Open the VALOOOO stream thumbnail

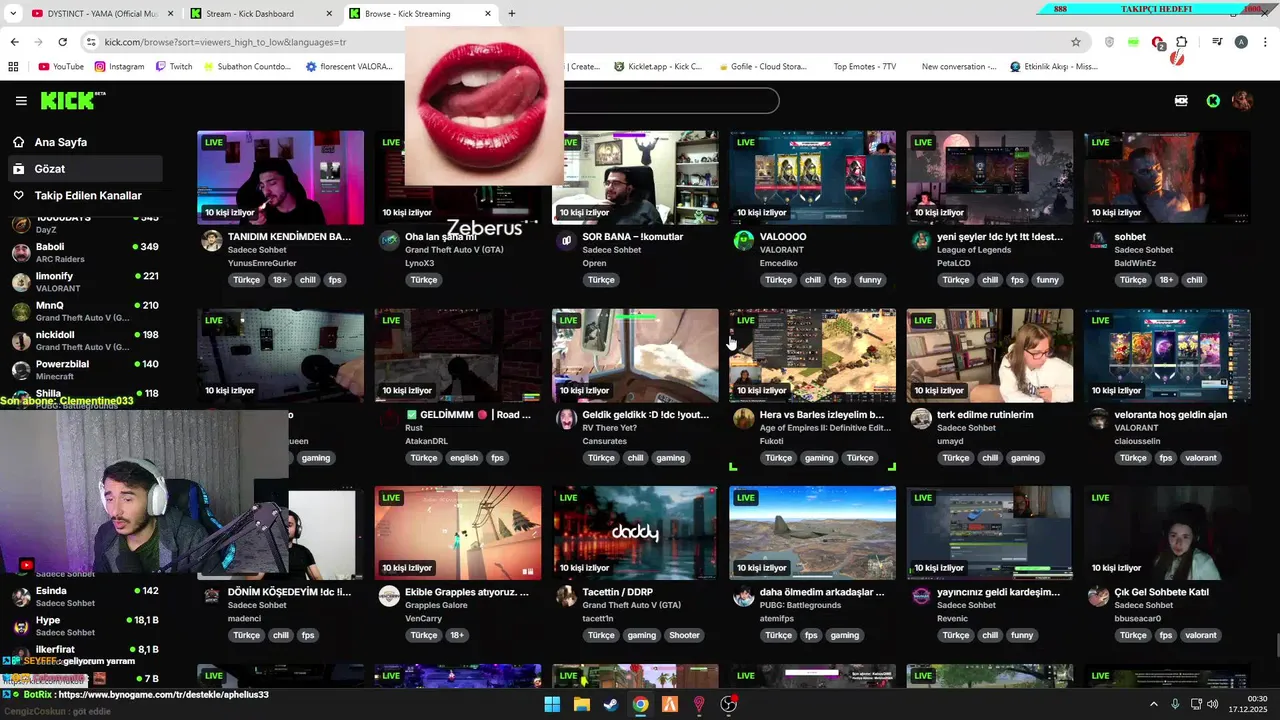(x=812, y=177)
